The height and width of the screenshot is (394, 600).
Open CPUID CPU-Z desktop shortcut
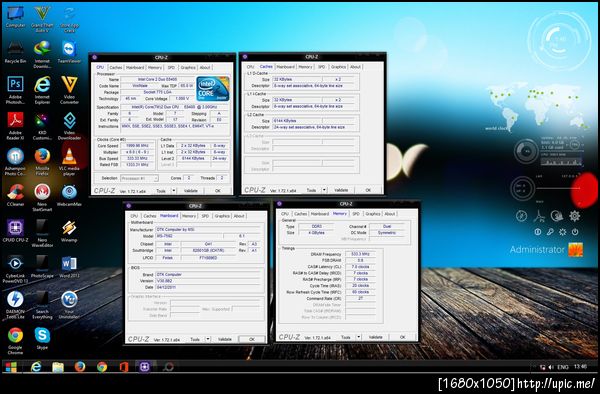[x=15, y=231]
